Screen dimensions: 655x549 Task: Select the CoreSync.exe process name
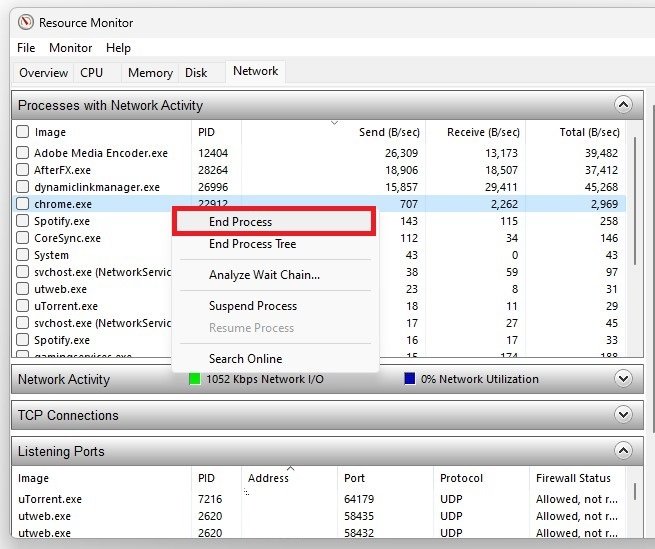[67, 238]
